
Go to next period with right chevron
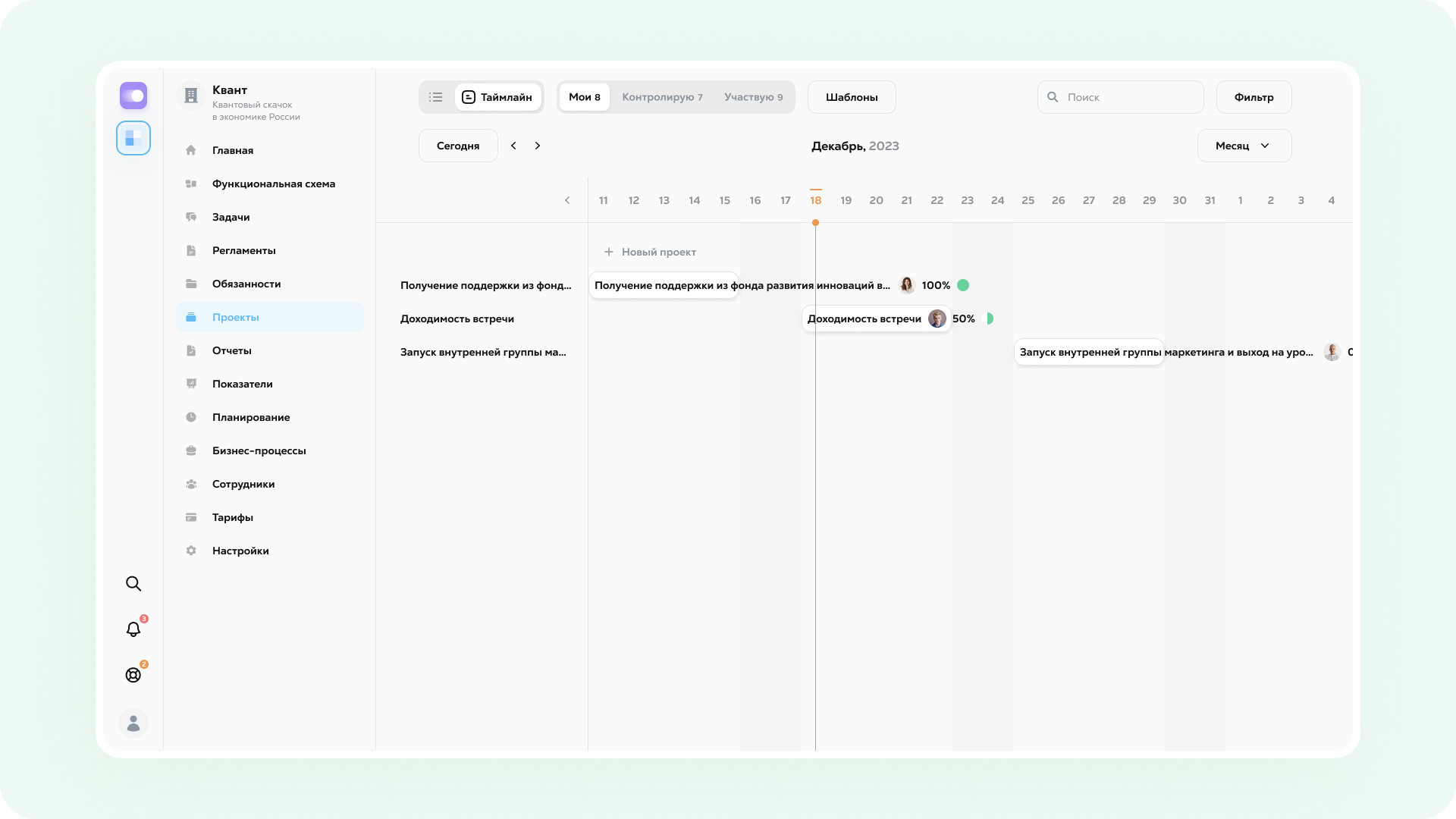tap(538, 146)
